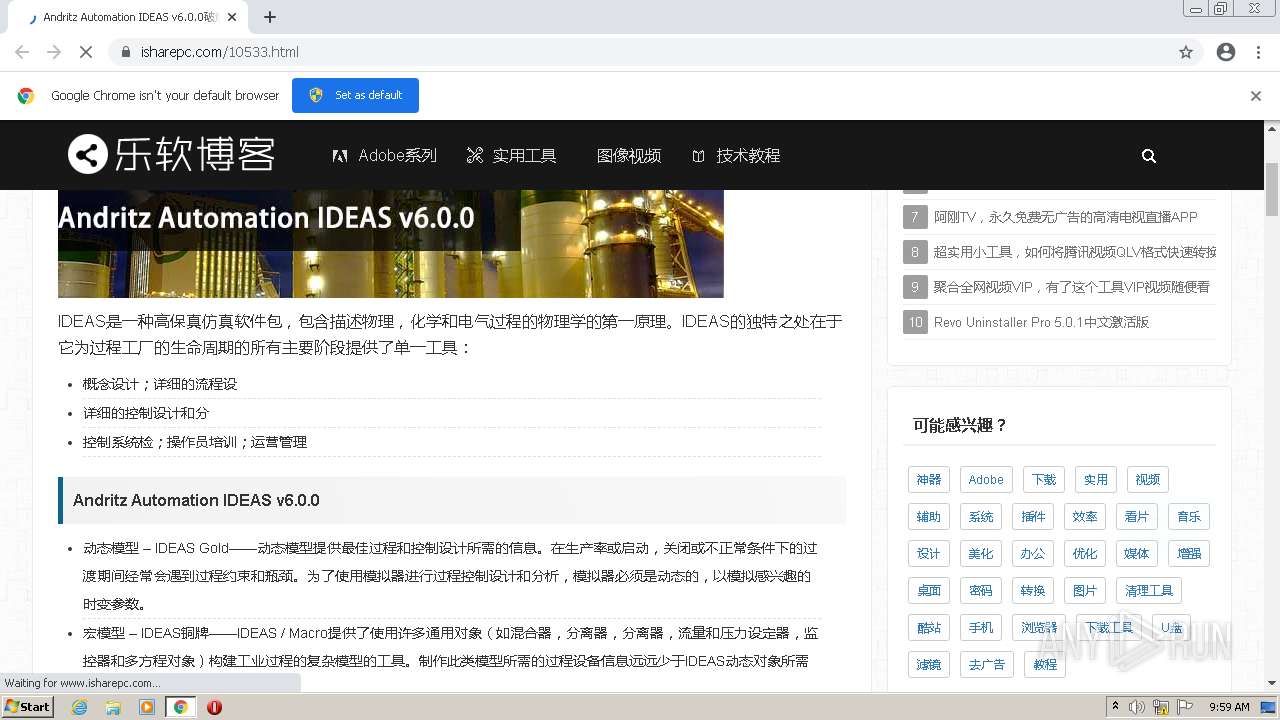Click the 去广告 tag
Screen dimensions: 1280x720
coord(987,665)
